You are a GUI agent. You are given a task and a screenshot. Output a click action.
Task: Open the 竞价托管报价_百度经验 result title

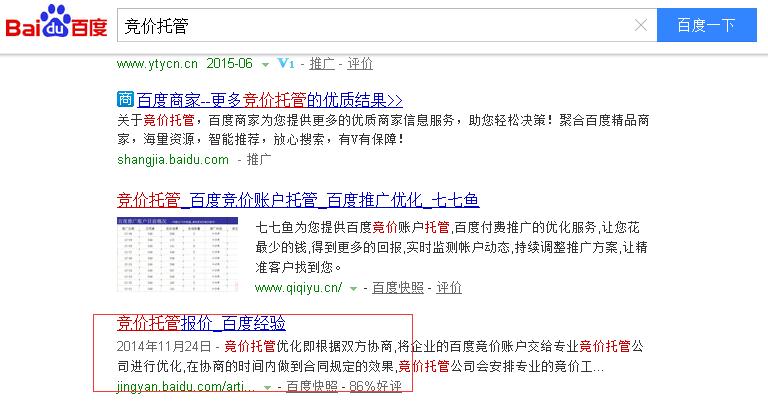pos(201,323)
